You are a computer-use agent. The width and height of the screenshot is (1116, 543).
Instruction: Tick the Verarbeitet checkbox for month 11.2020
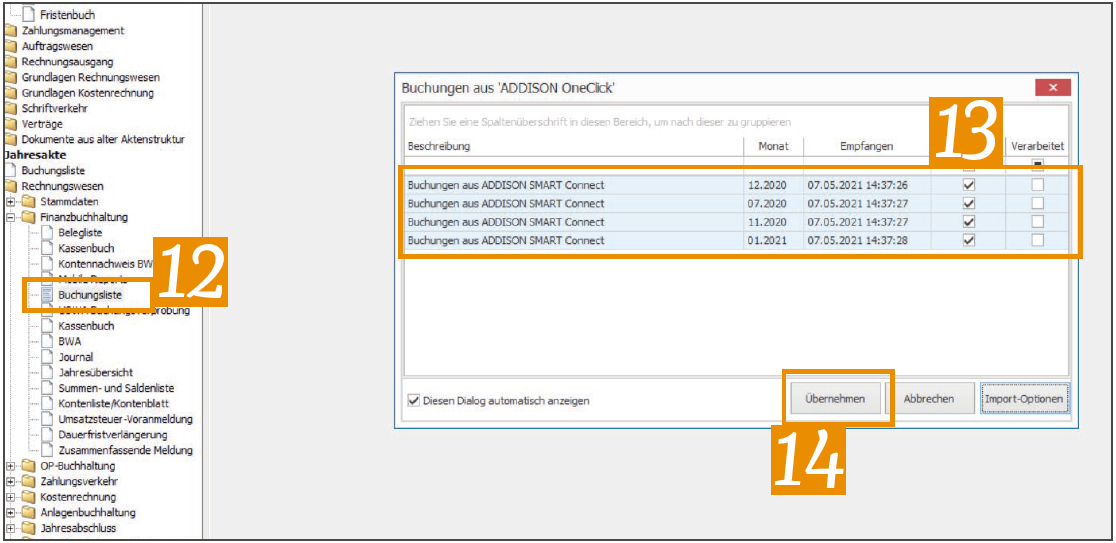(1038, 222)
